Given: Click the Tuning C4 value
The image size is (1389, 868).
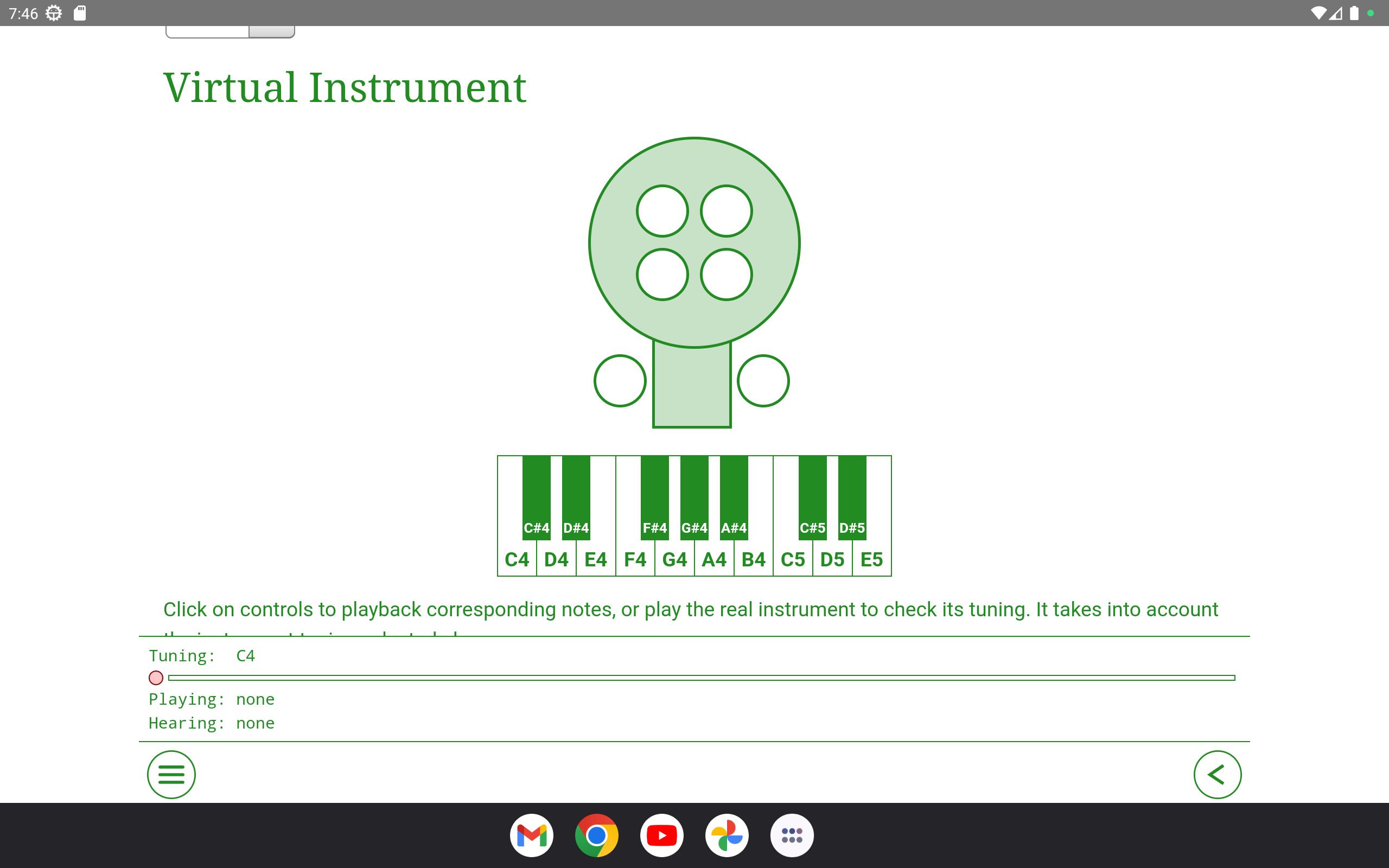Looking at the screenshot, I should [246, 655].
